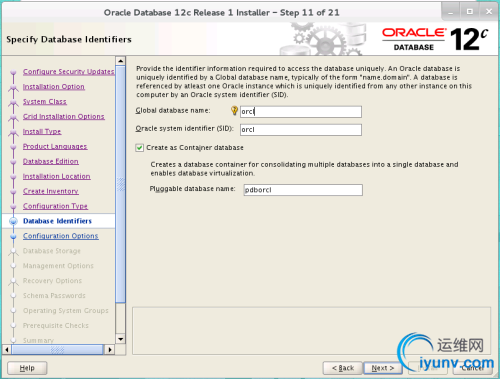Open Configure Security Updates step
This screenshot has width=500, height=379.
tap(68, 72)
